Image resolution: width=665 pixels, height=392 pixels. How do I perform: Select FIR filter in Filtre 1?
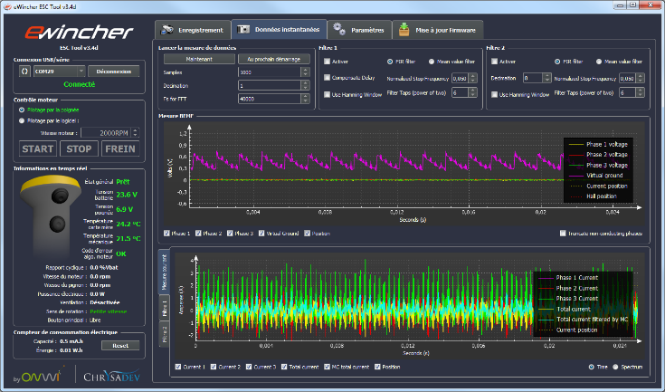pyautogui.click(x=390, y=62)
